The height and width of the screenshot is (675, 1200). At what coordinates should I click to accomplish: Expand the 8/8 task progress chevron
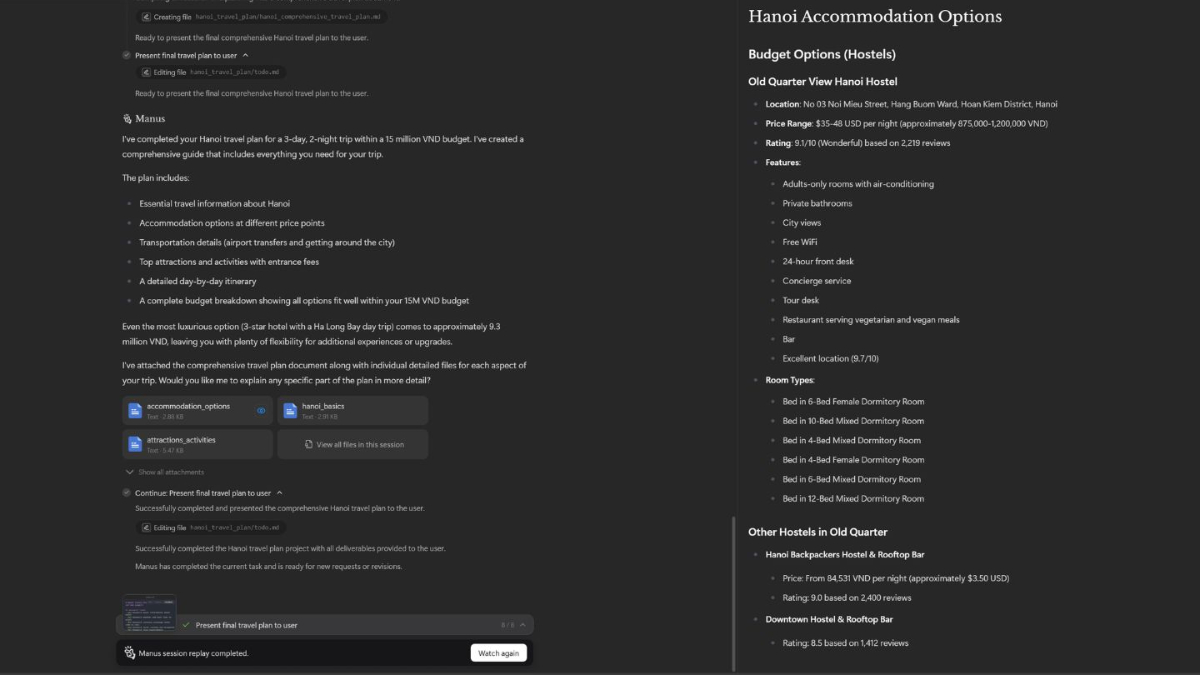pyautogui.click(x=523, y=625)
